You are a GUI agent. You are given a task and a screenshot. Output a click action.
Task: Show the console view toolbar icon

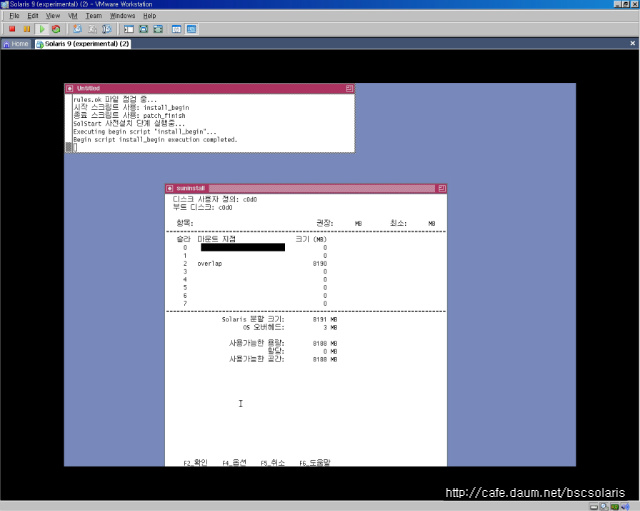[x=191, y=29]
